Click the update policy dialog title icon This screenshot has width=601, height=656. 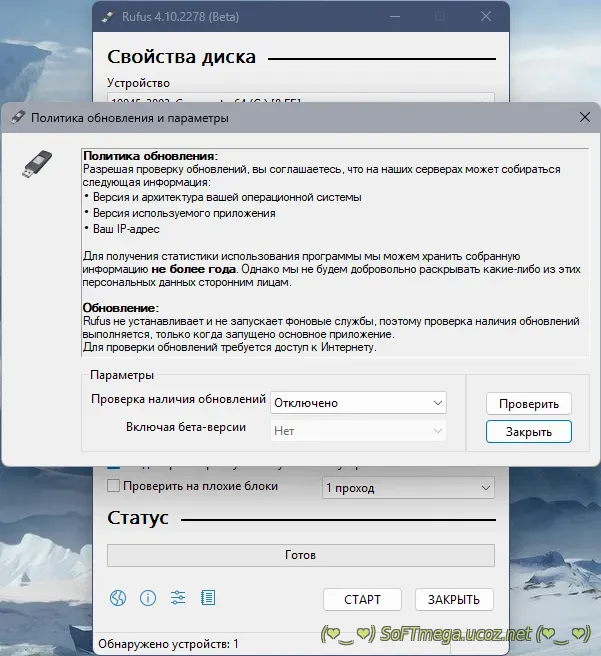pos(17,118)
